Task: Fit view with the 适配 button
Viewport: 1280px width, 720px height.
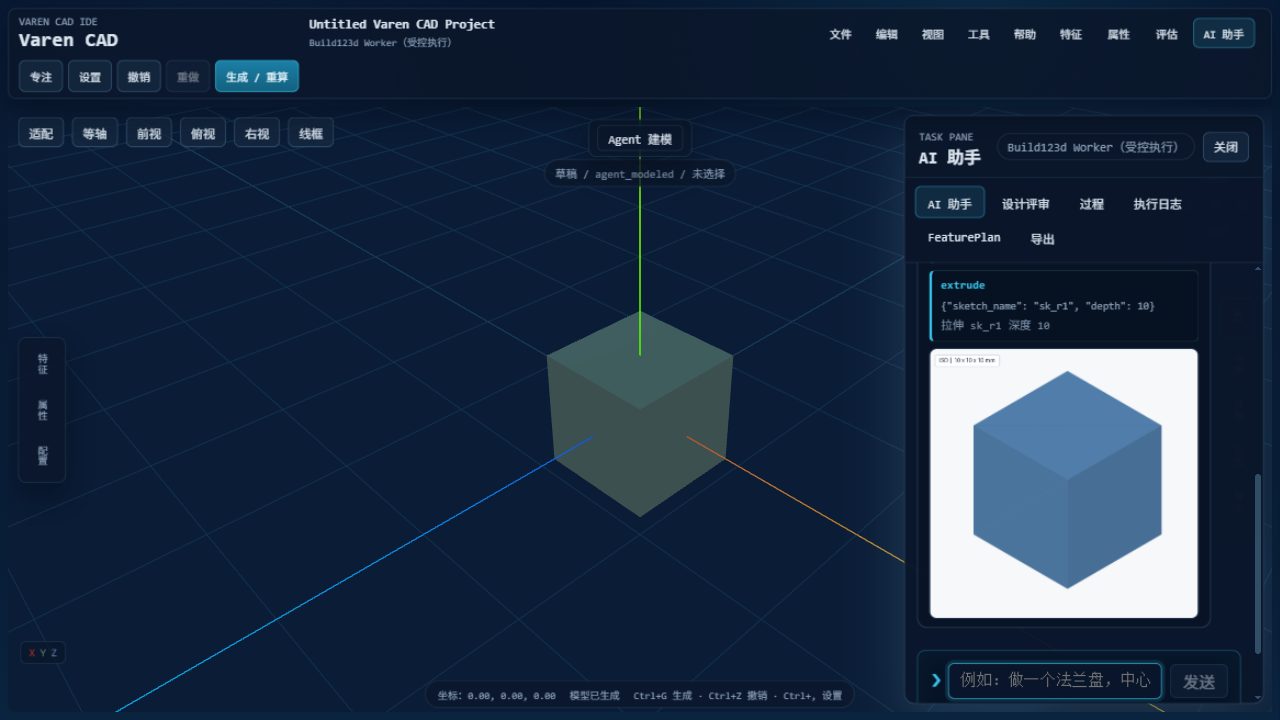Action: [x=41, y=133]
